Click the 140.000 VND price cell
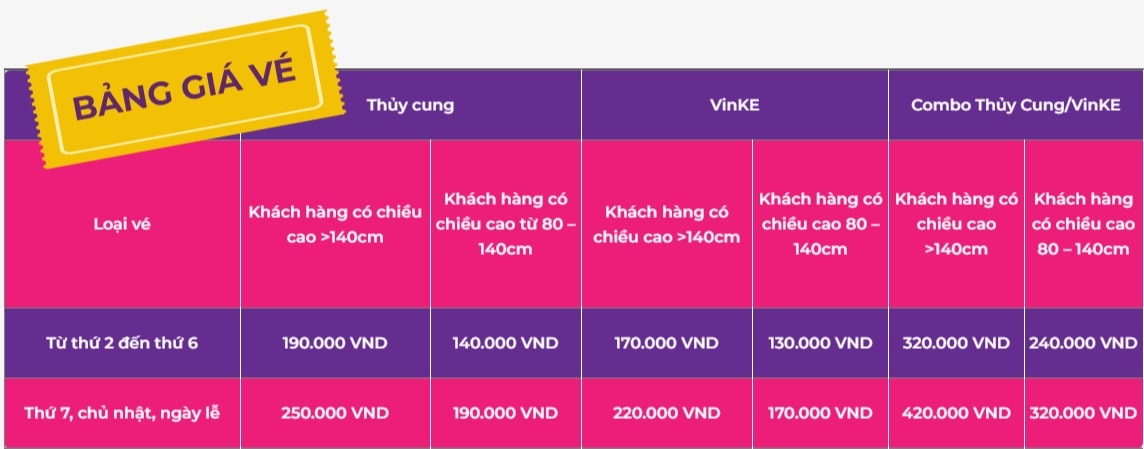1144x449 pixels. pyautogui.click(x=505, y=342)
